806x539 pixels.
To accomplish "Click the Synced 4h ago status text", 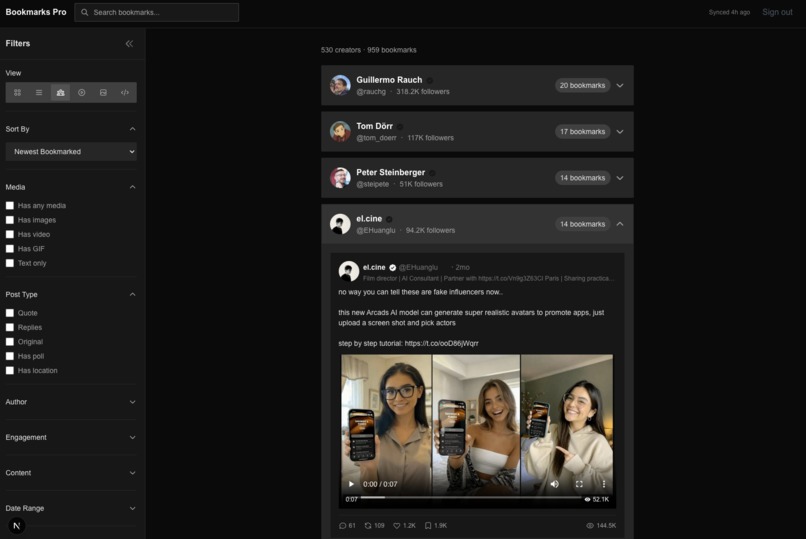I will coord(729,12).
